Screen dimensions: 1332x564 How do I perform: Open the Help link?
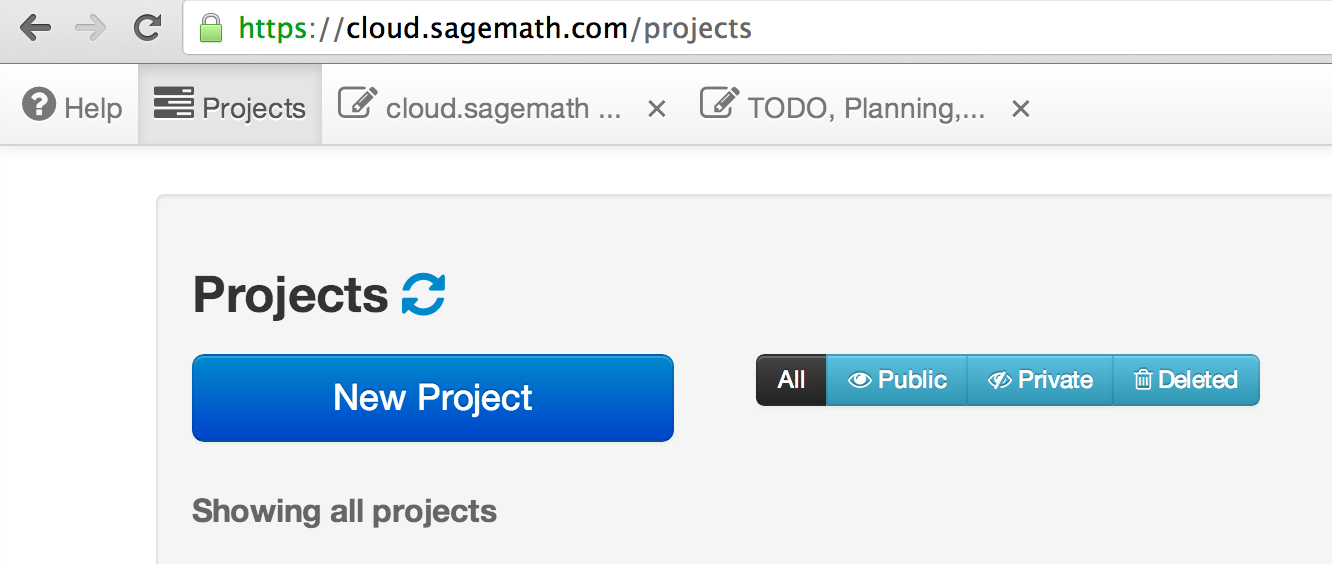click(x=92, y=108)
